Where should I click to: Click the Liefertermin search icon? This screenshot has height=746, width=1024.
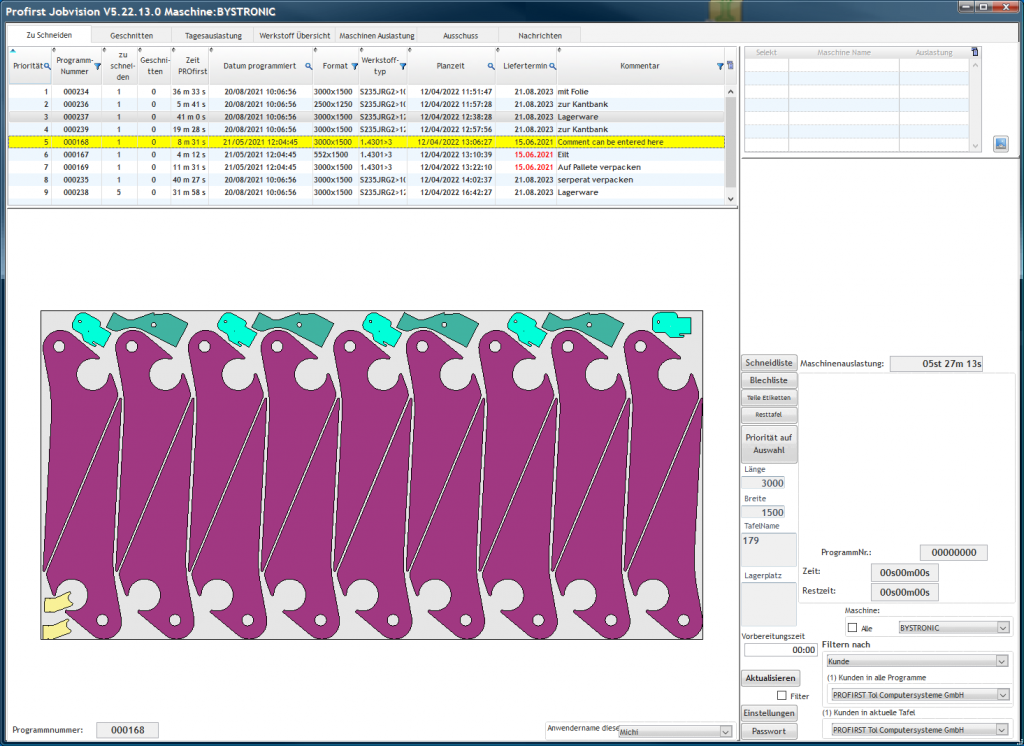tap(552, 66)
